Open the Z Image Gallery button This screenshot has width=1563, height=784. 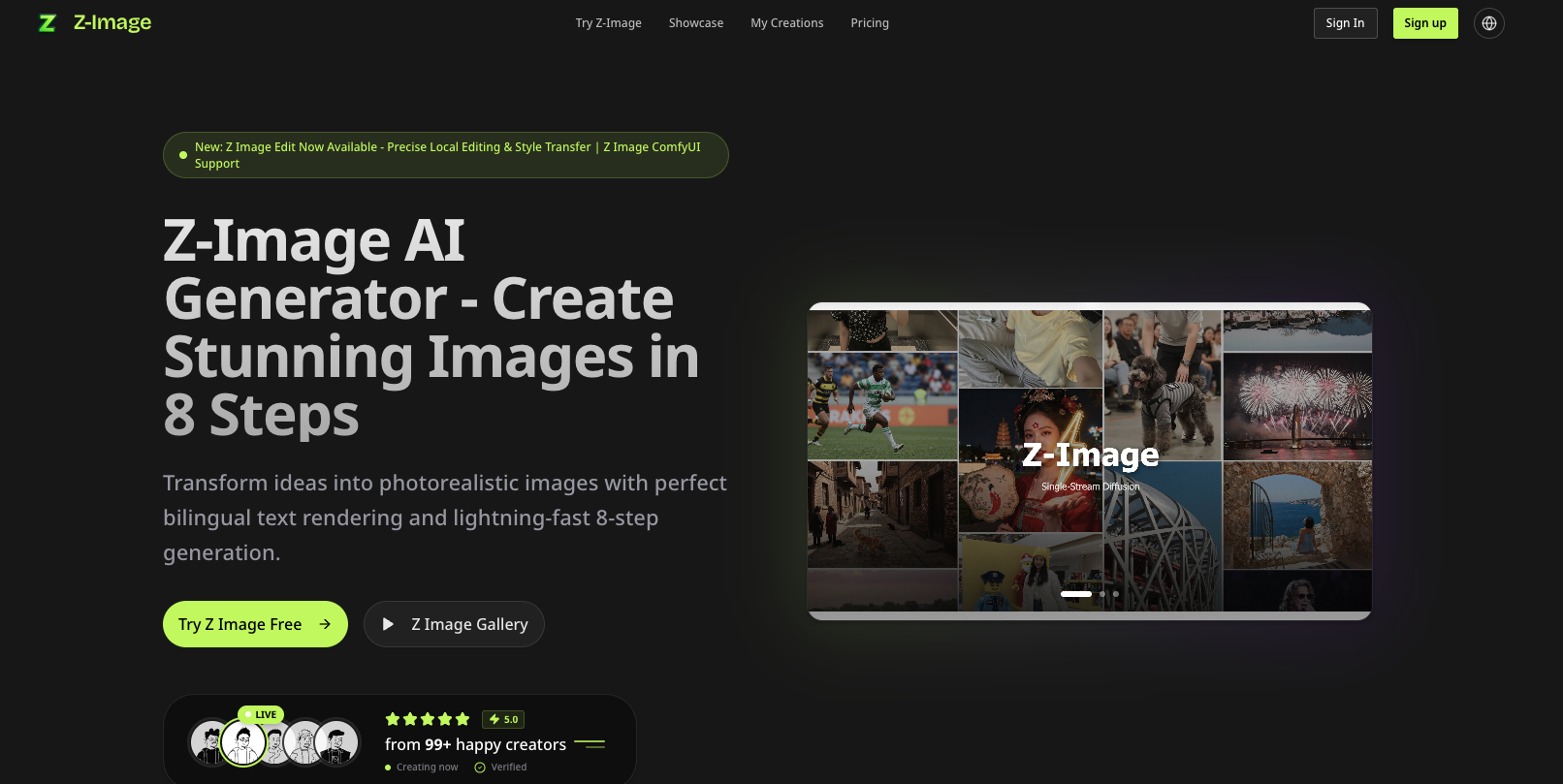(x=454, y=624)
